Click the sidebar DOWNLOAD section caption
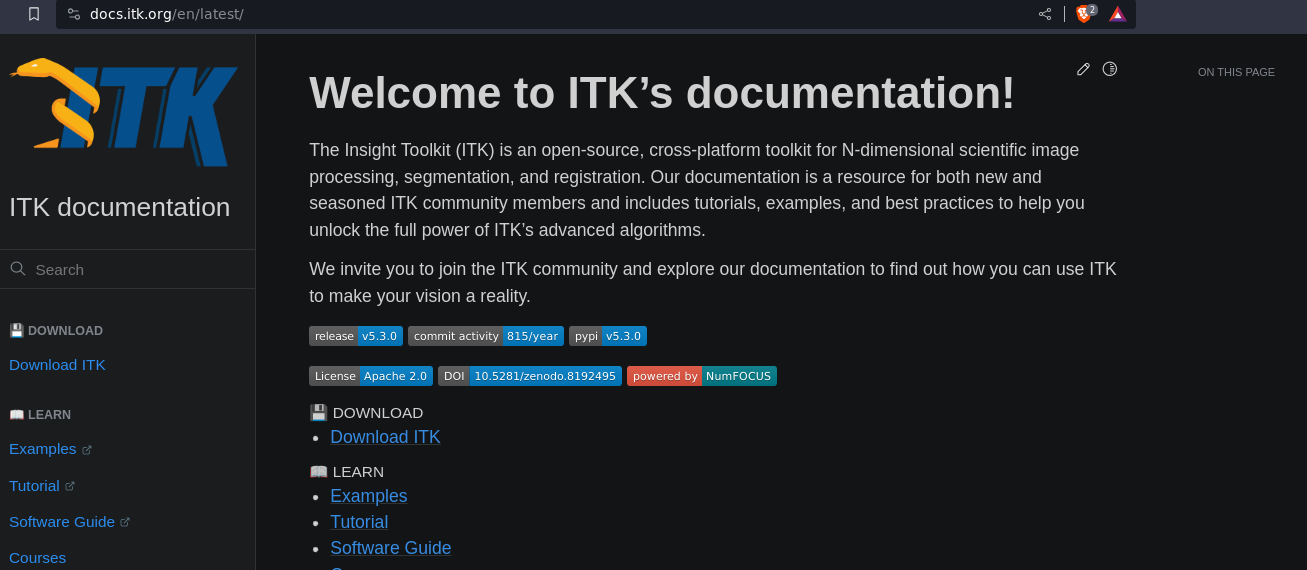The height and width of the screenshot is (570, 1307). (x=56, y=331)
